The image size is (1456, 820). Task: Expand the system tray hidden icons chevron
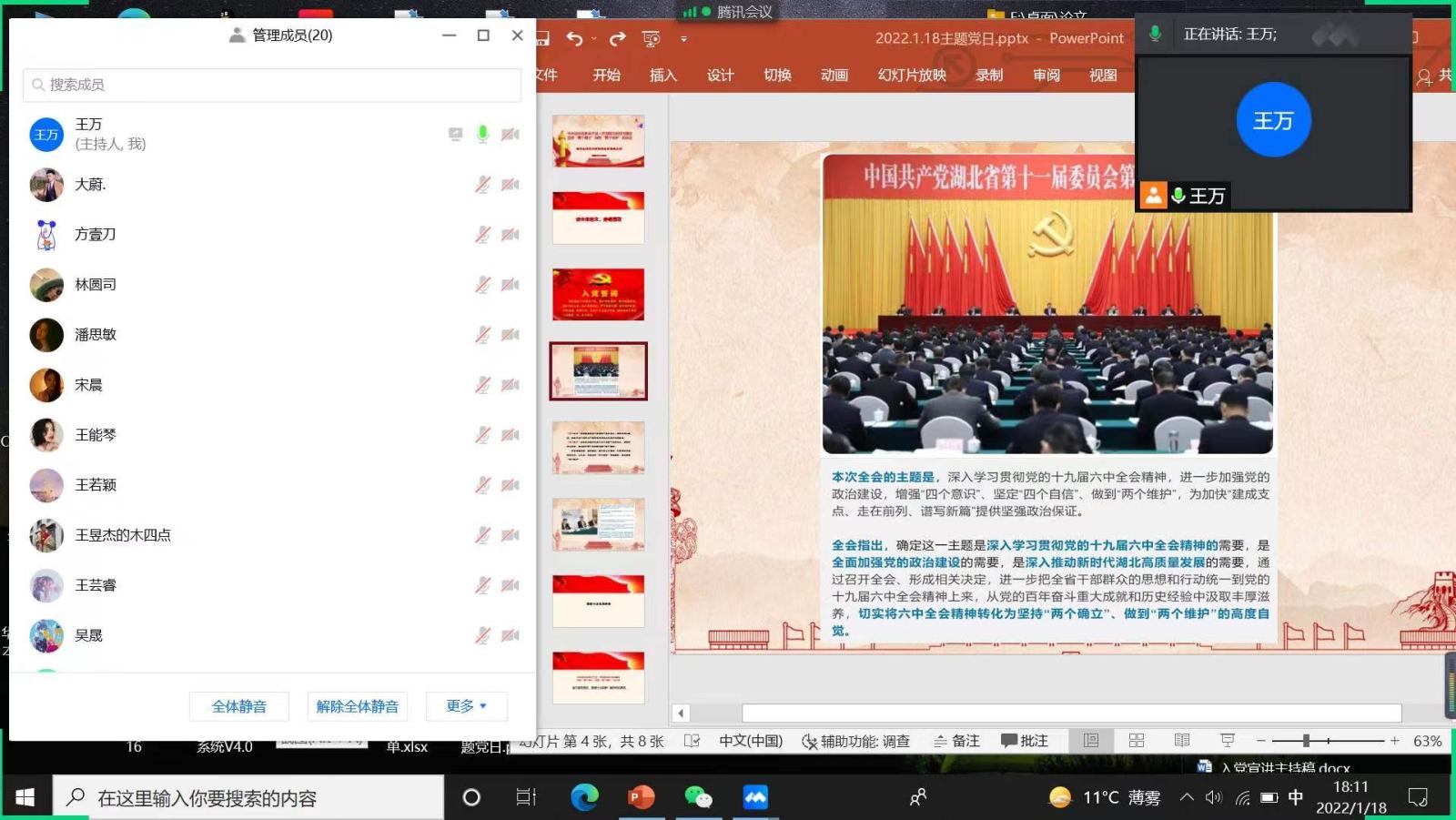click(x=1187, y=798)
